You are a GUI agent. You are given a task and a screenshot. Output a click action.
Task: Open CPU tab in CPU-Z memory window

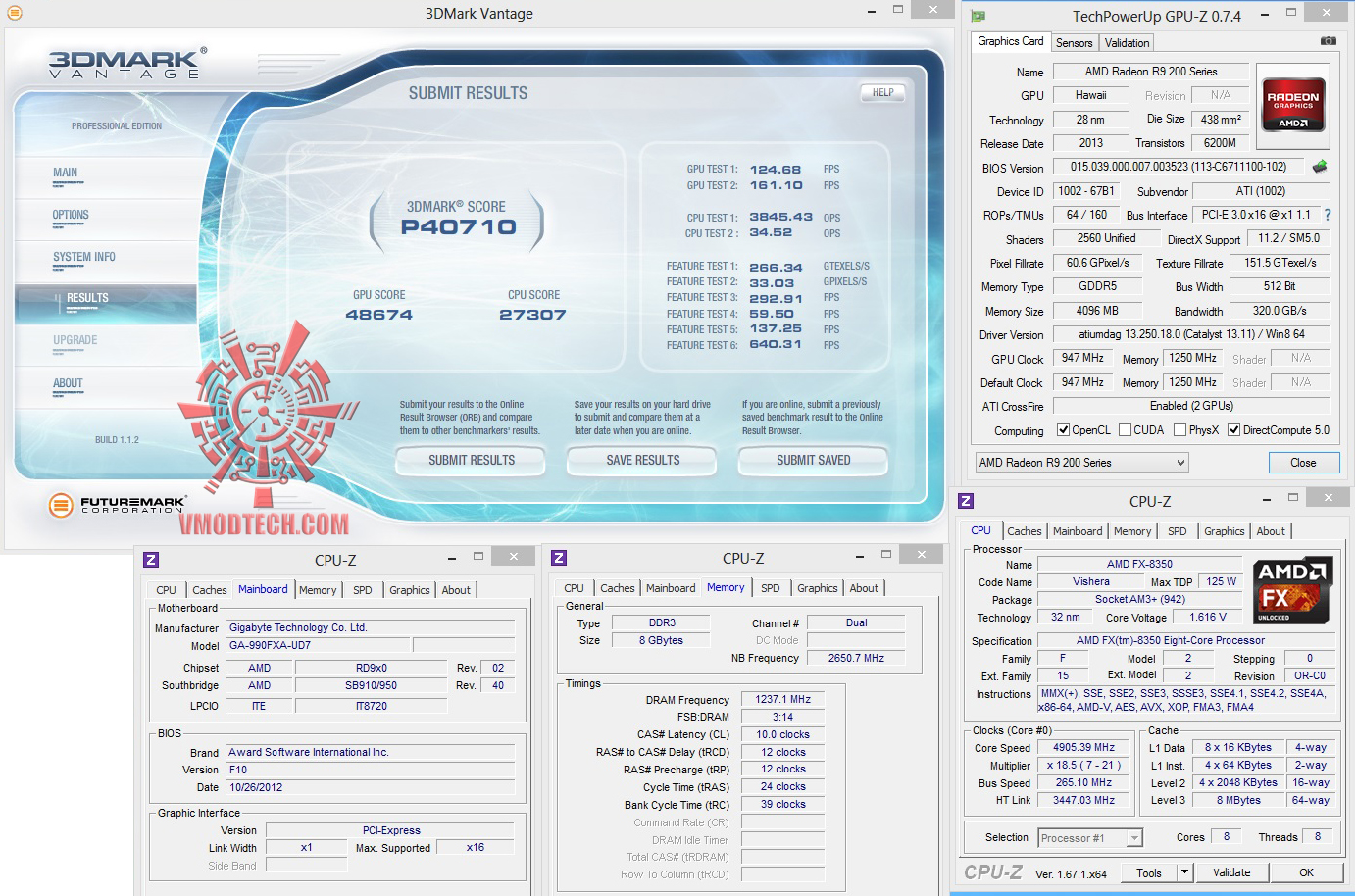[574, 588]
